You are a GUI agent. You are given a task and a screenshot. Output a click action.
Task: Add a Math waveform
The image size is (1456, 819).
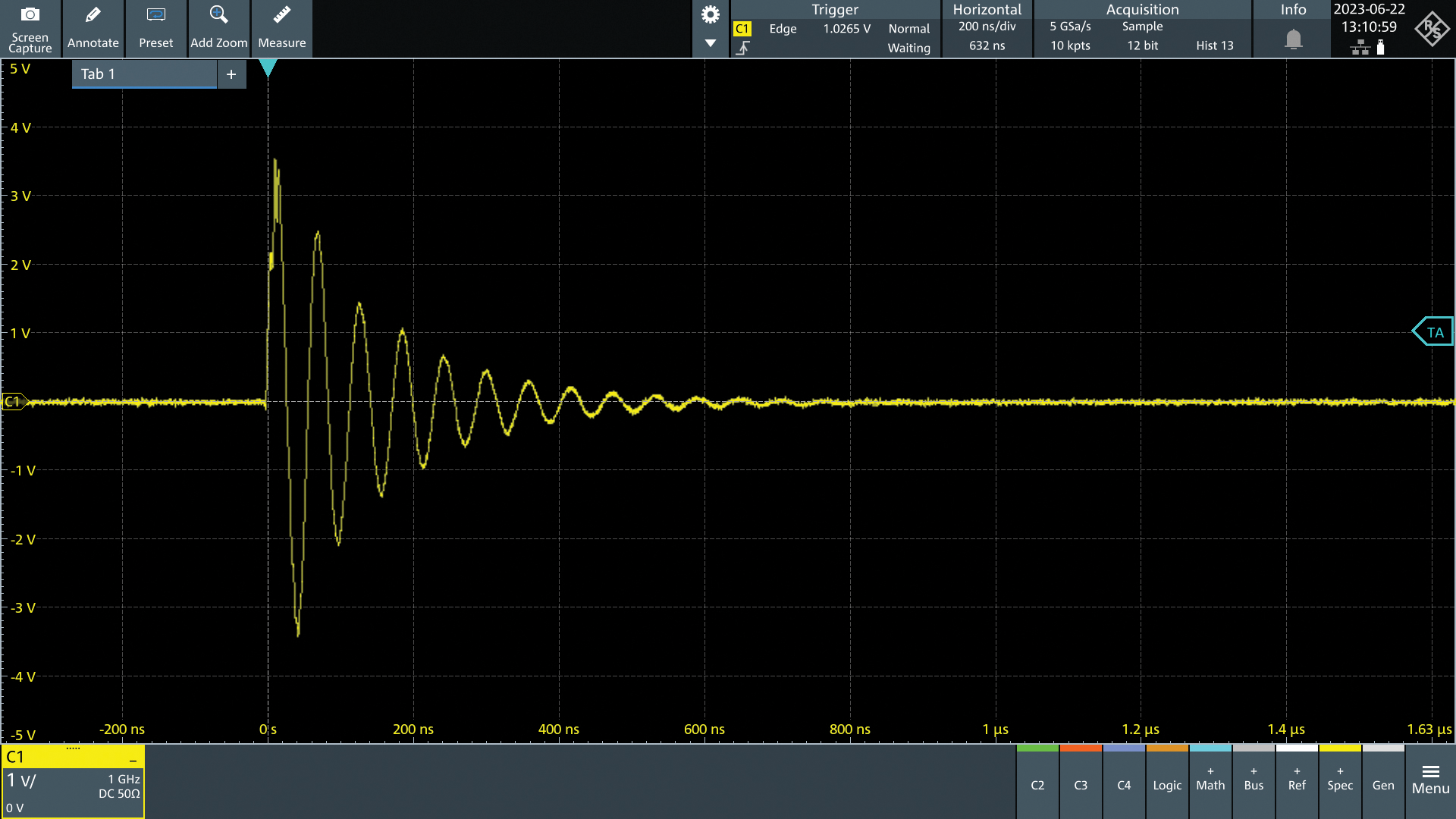pos(1210,781)
